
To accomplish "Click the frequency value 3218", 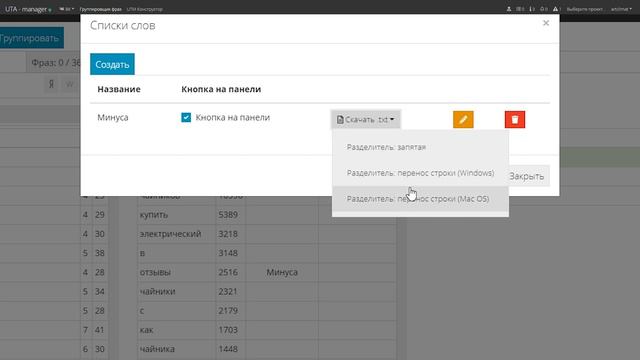I will coord(228,234).
